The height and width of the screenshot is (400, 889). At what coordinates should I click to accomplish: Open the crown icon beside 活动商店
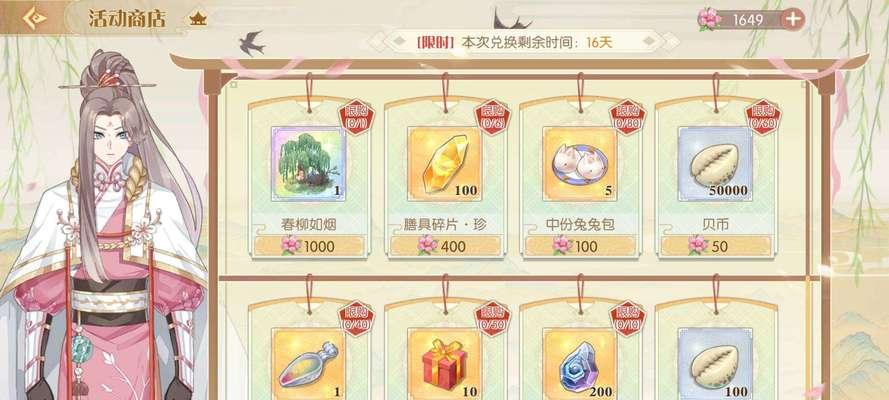pyautogui.click(x=198, y=19)
